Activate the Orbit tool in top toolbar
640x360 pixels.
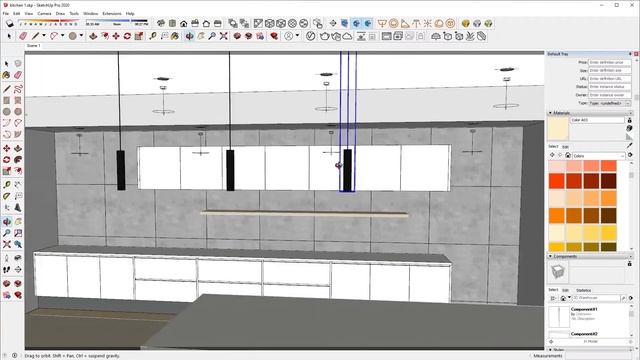pos(189,36)
